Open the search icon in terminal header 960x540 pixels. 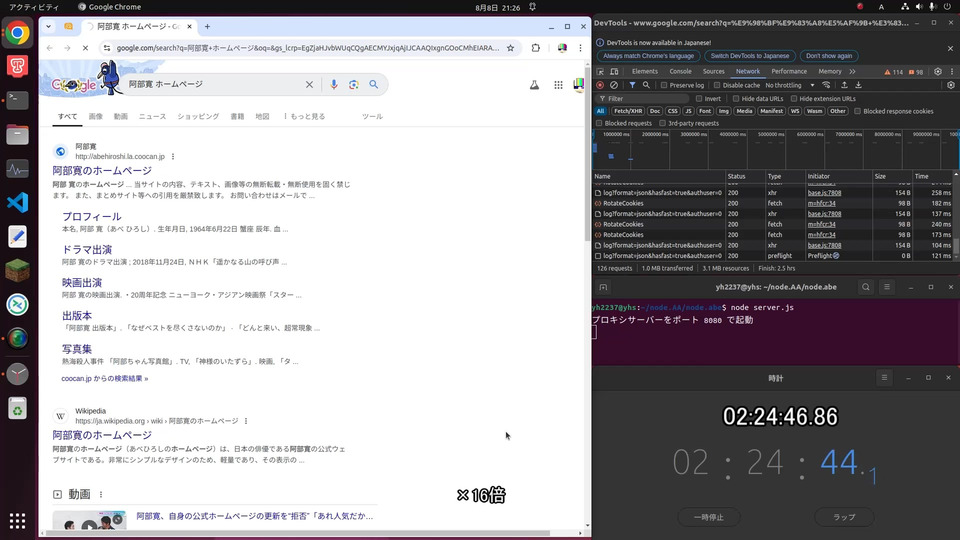click(x=866, y=287)
